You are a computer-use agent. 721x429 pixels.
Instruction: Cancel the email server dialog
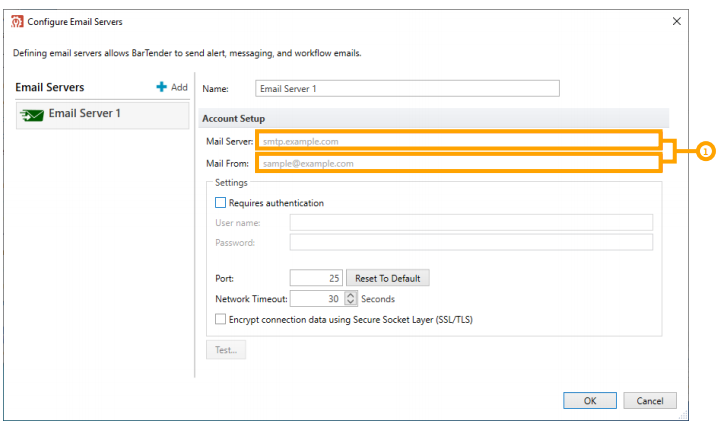(x=650, y=400)
